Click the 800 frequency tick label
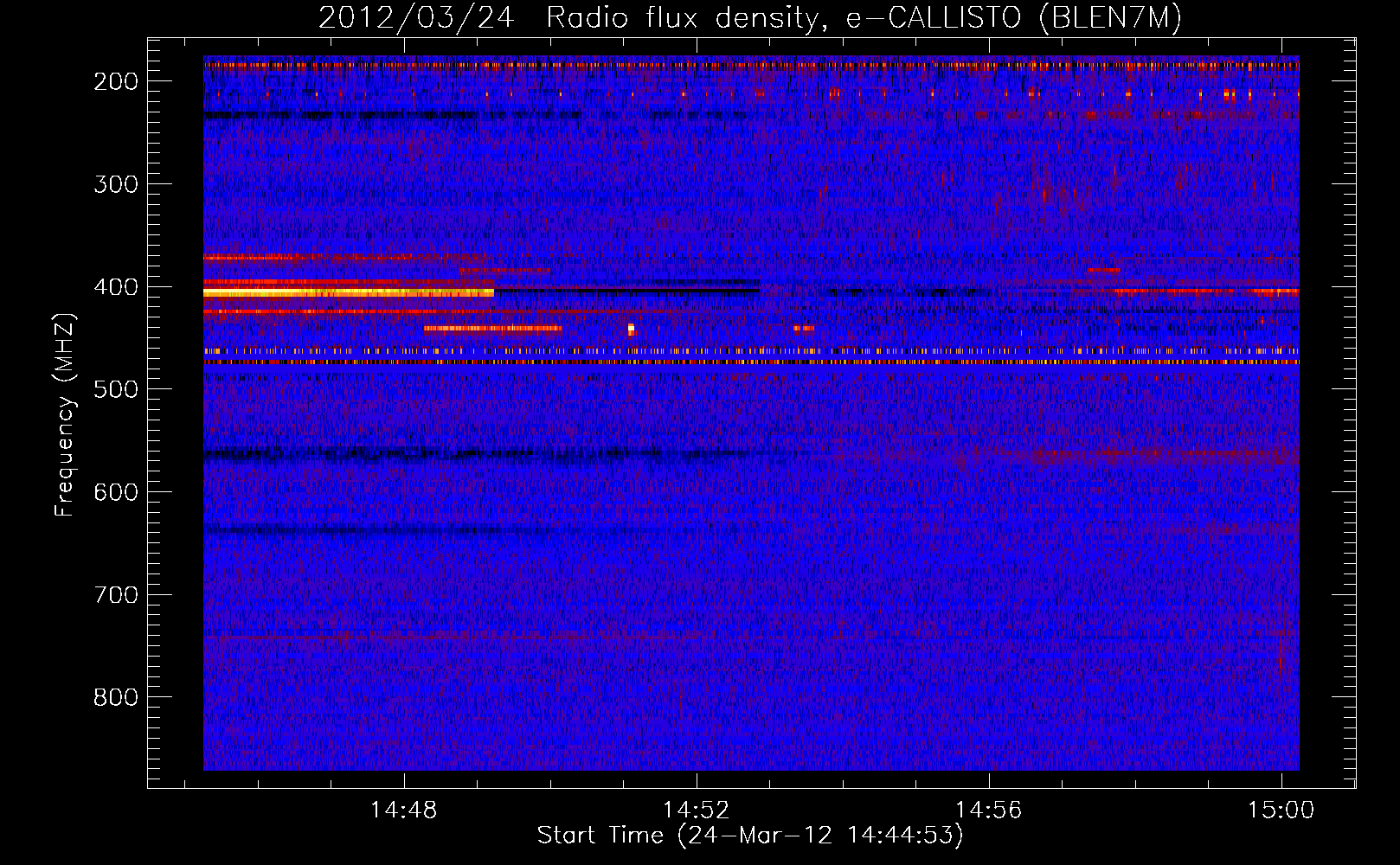This screenshot has height=865, width=1400. point(115,697)
